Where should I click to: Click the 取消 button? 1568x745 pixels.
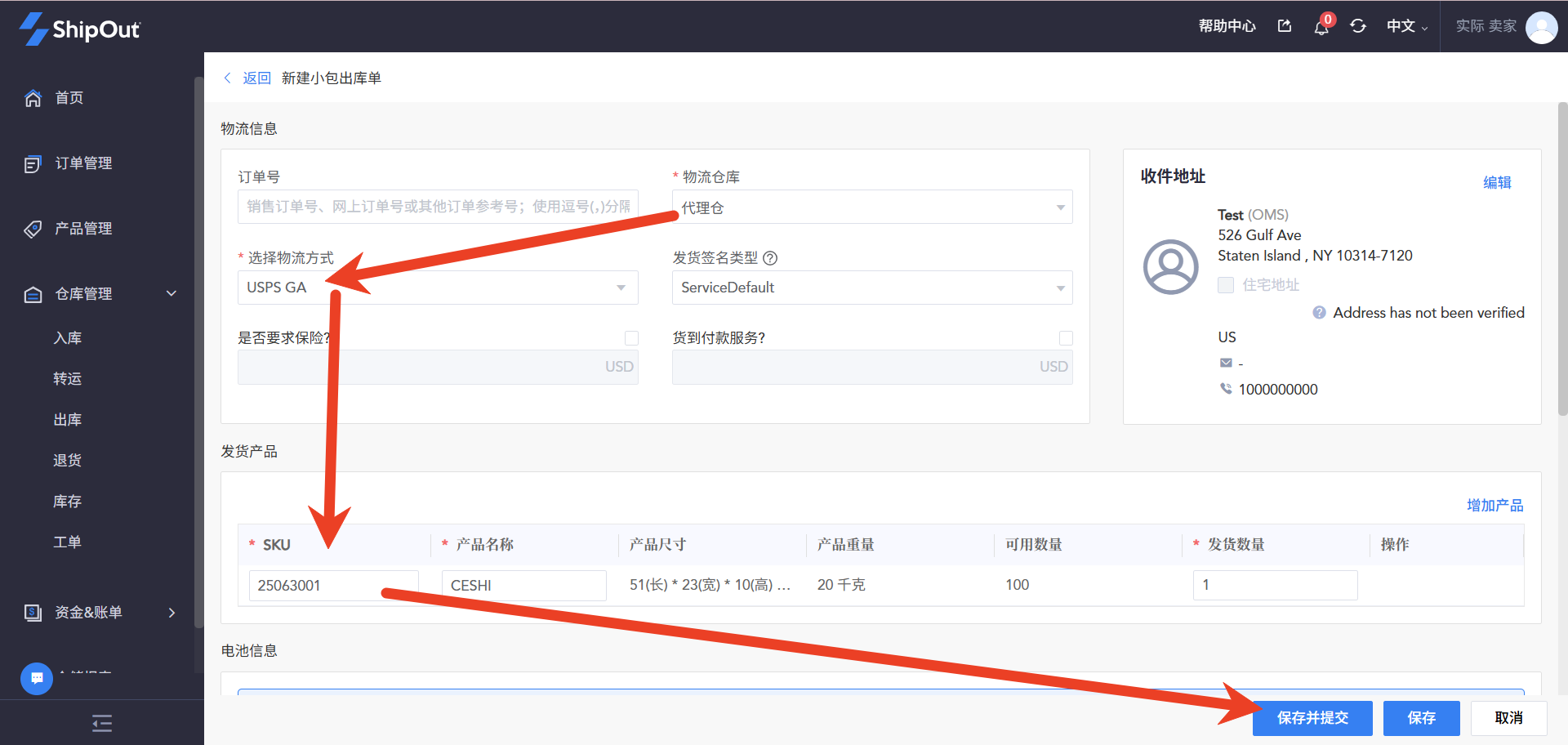[1508, 718]
